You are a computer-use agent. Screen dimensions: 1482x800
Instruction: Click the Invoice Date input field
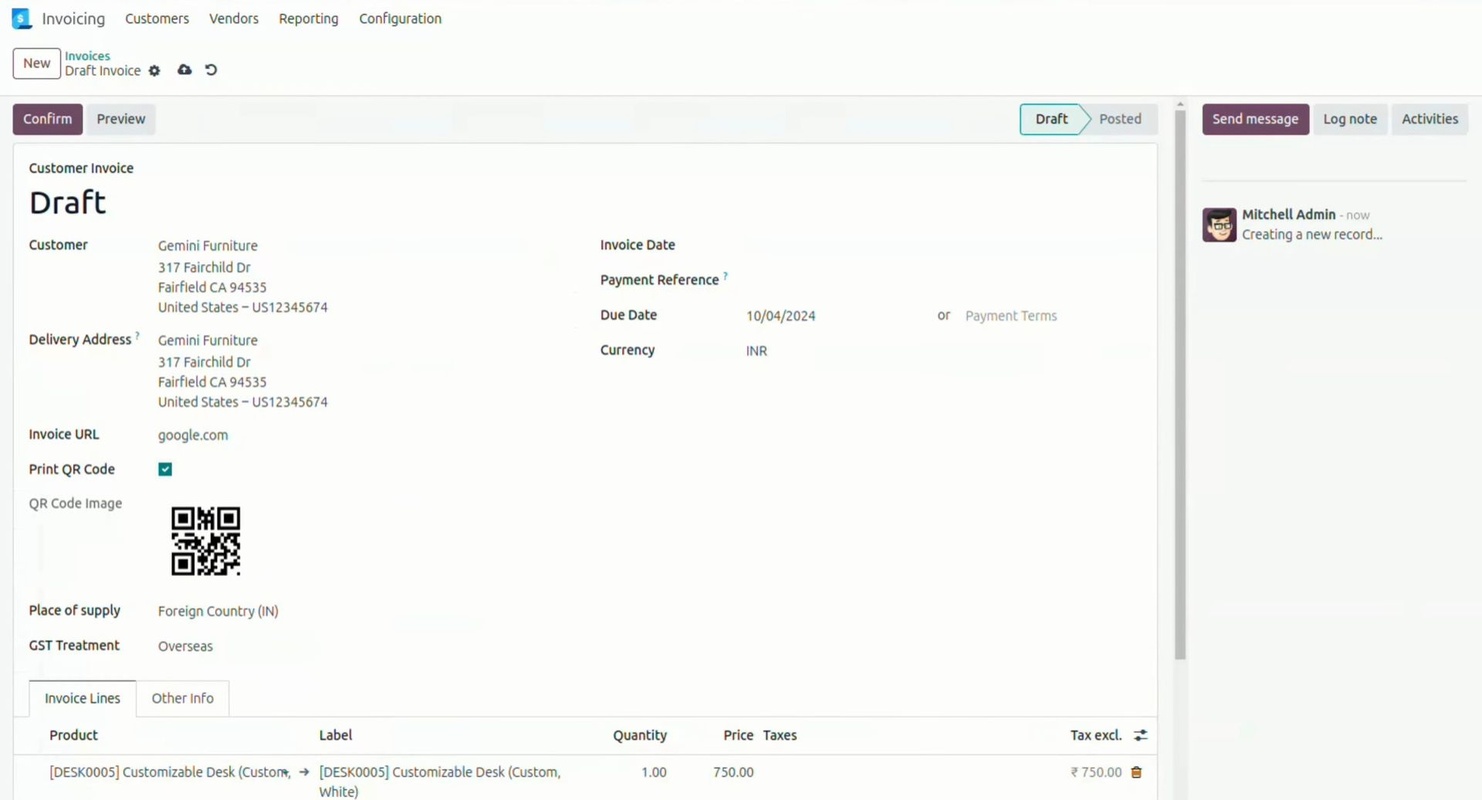(830, 245)
